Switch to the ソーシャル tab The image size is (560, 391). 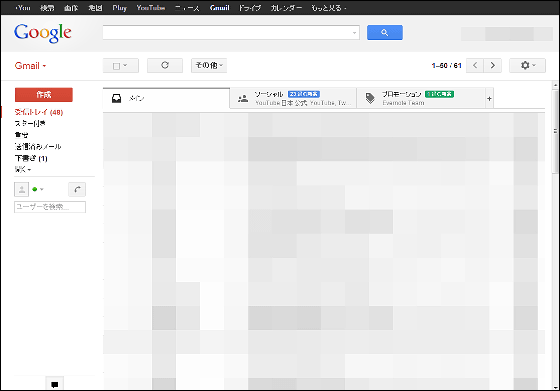pyautogui.click(x=293, y=98)
